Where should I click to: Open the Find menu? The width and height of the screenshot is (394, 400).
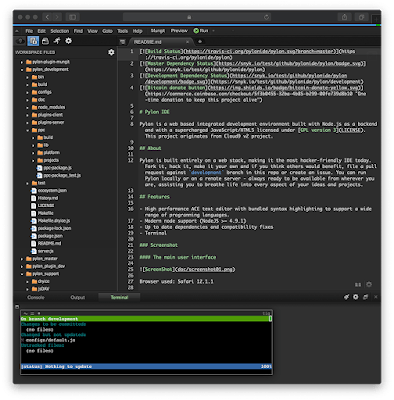[x=78, y=31]
